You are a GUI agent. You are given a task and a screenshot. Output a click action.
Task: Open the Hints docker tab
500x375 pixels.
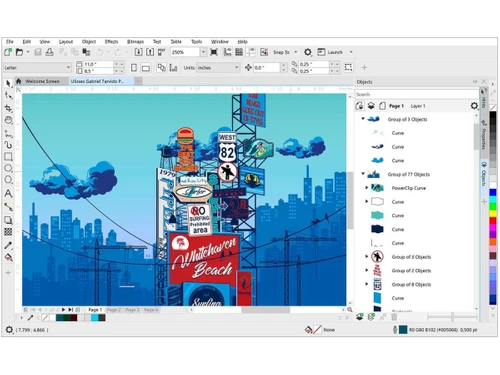pyautogui.click(x=484, y=99)
